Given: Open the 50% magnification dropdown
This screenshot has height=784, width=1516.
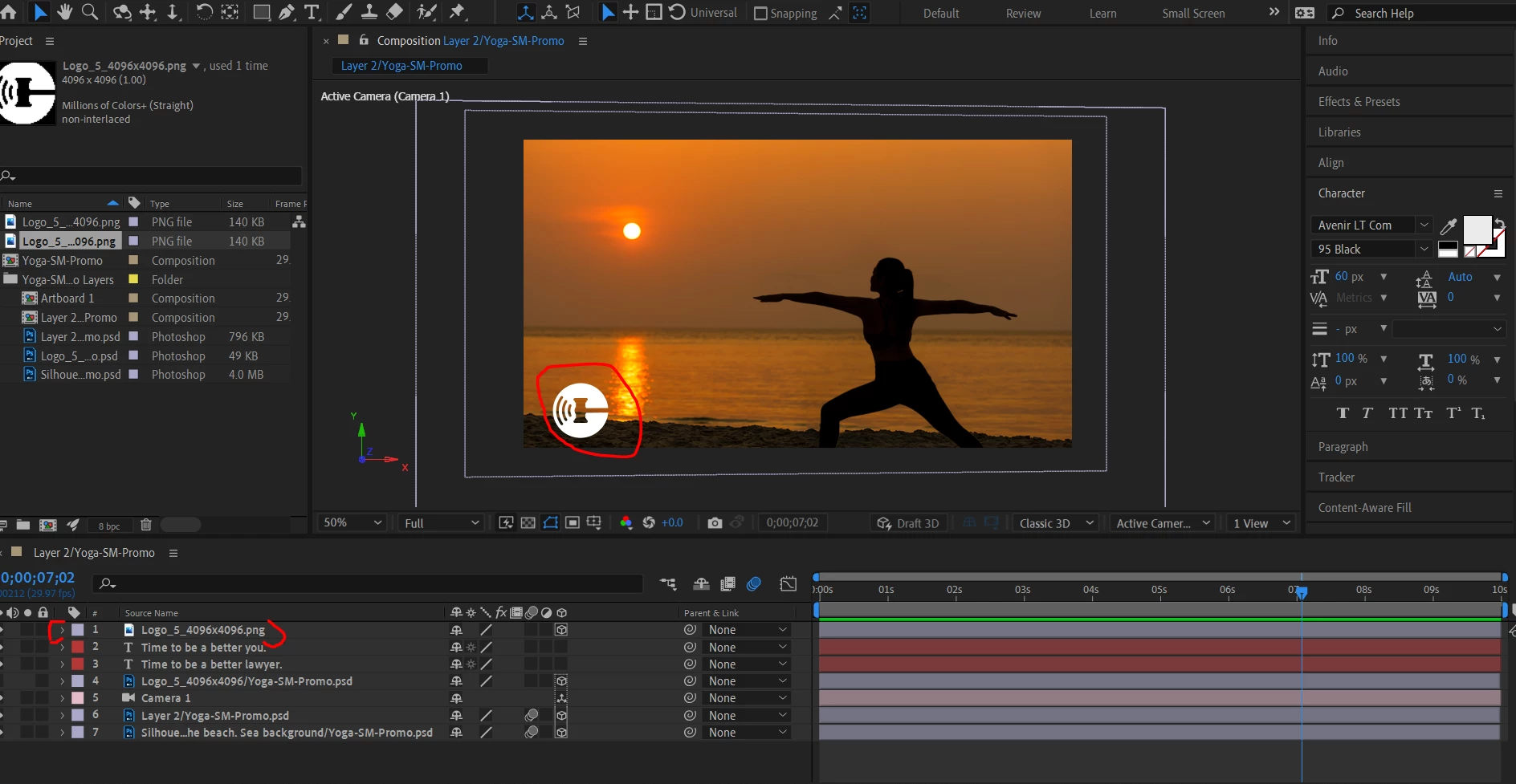Looking at the screenshot, I should tap(352, 523).
